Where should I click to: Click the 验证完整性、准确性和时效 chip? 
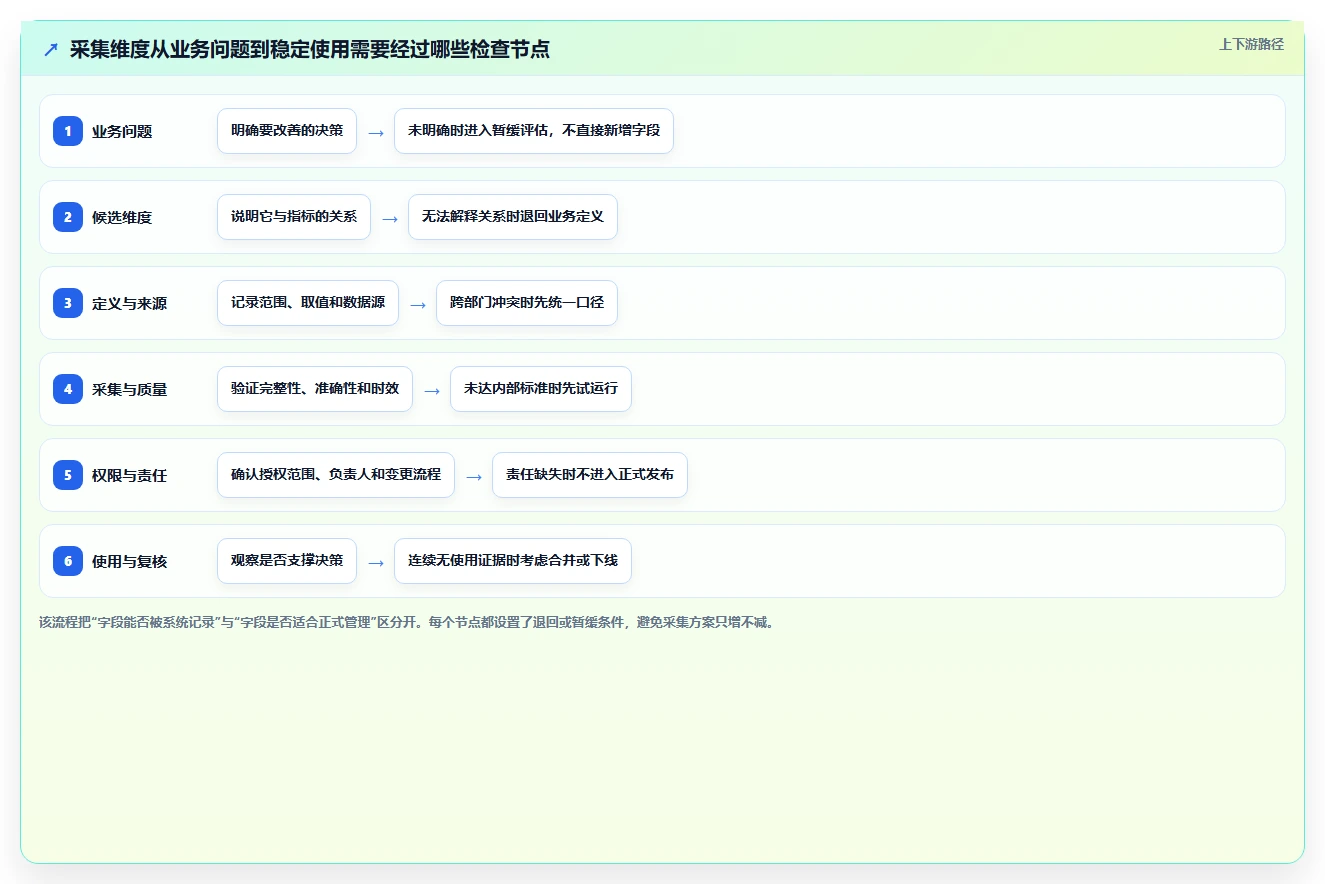tap(315, 389)
